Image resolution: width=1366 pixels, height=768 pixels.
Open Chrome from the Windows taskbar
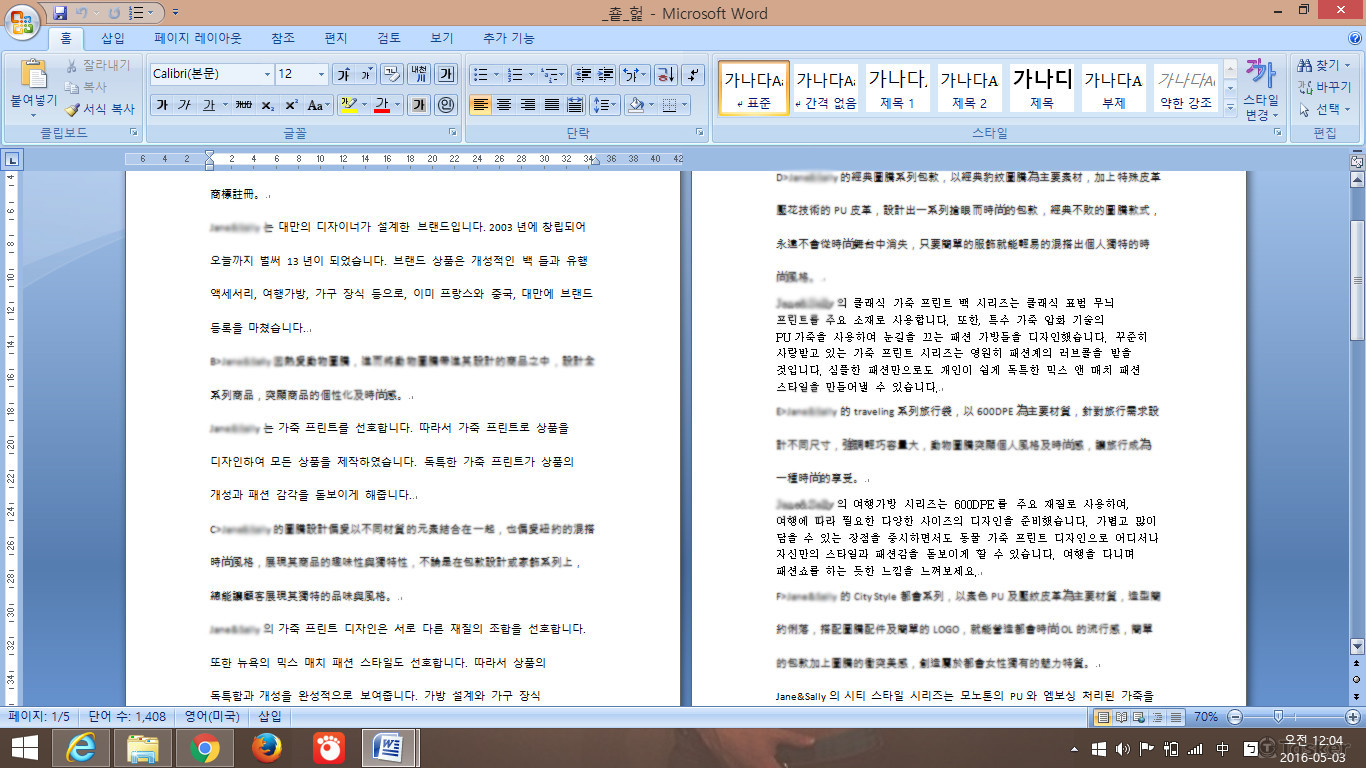[x=204, y=747]
